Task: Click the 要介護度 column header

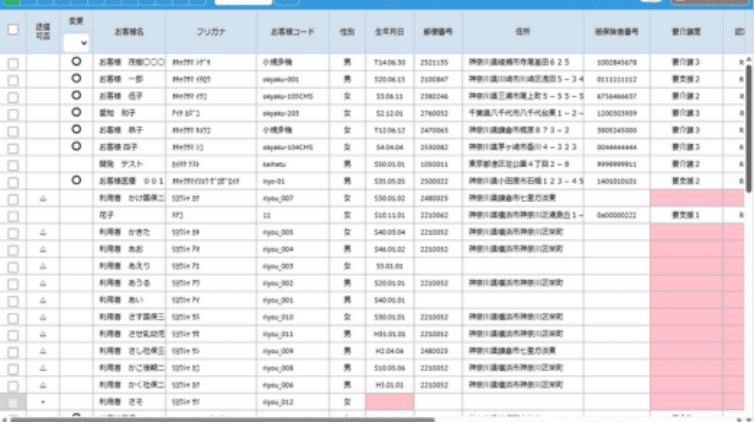Action: click(686, 32)
